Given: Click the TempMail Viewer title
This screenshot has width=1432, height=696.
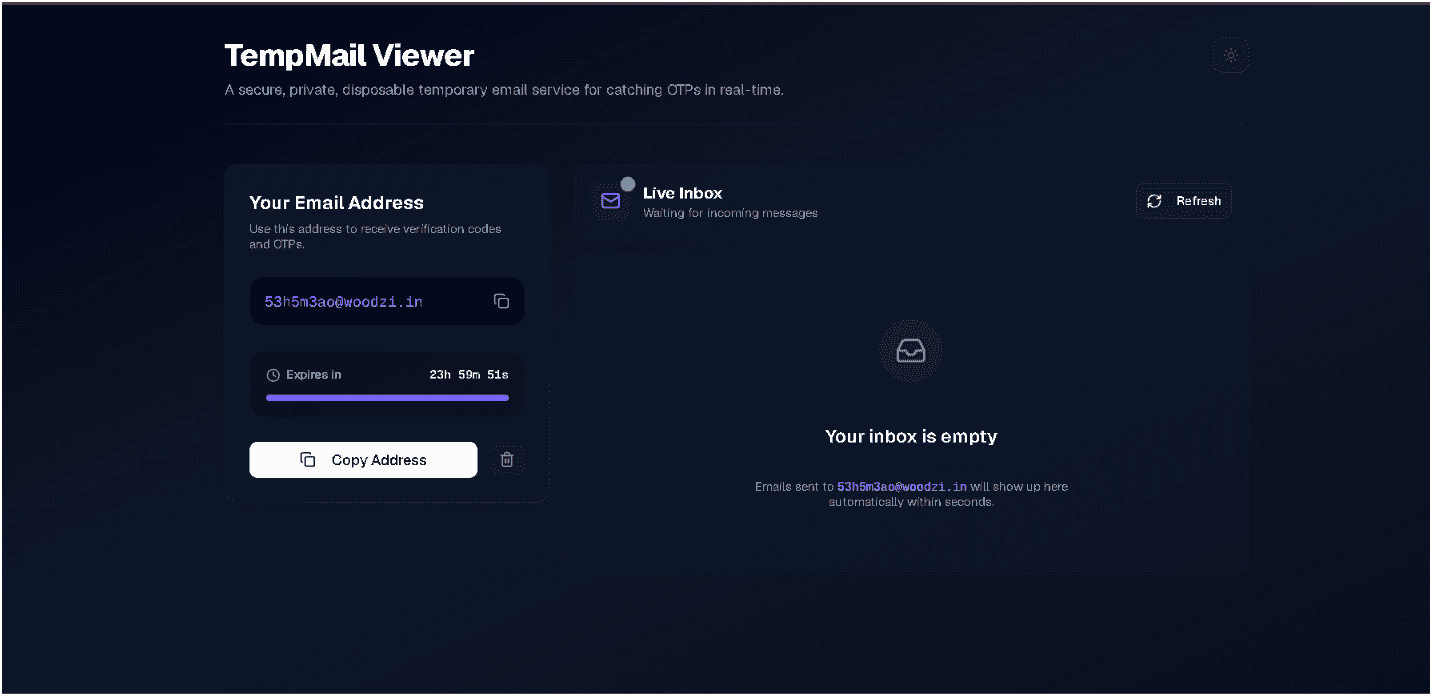Looking at the screenshot, I should point(349,55).
